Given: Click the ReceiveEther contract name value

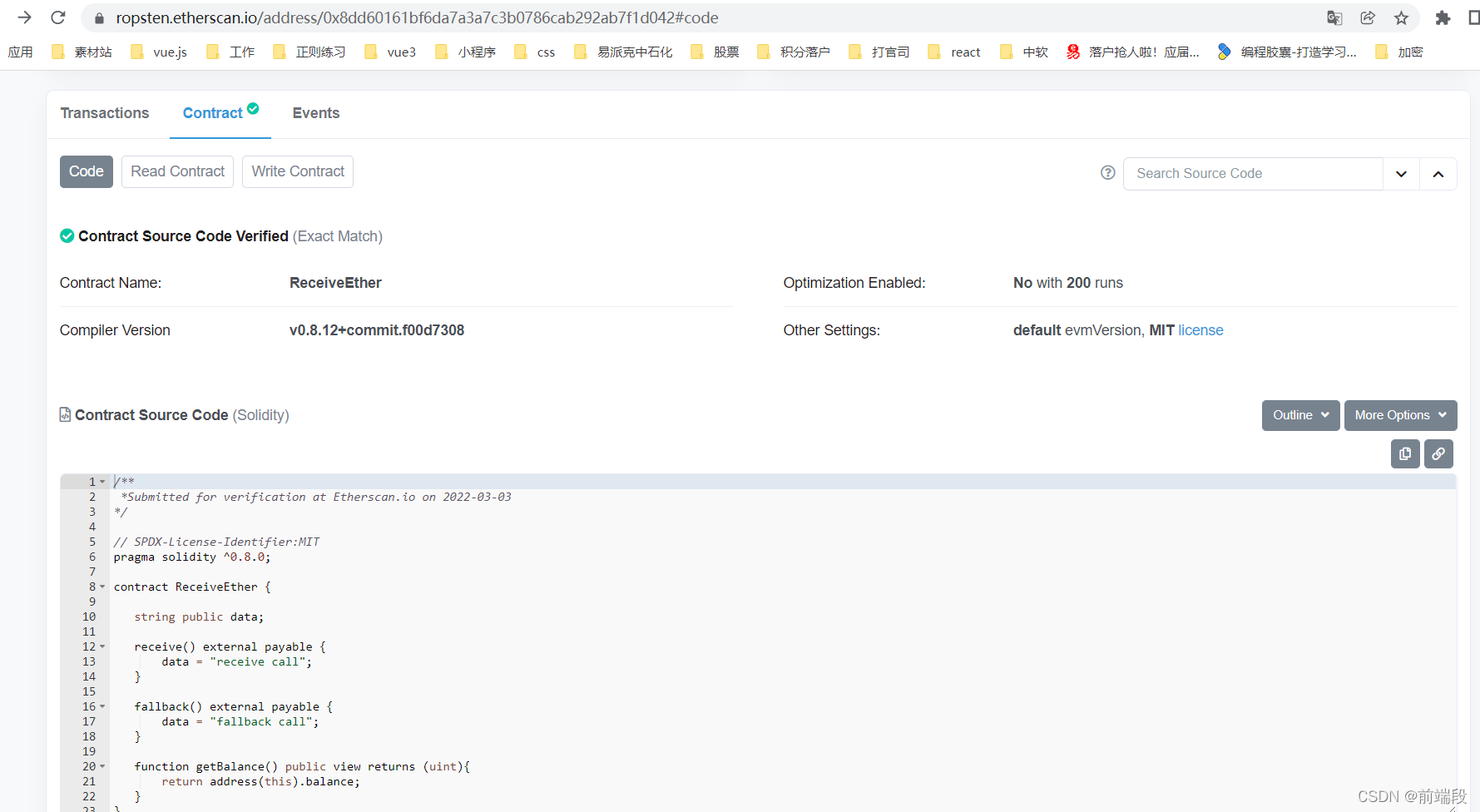Looking at the screenshot, I should [335, 283].
